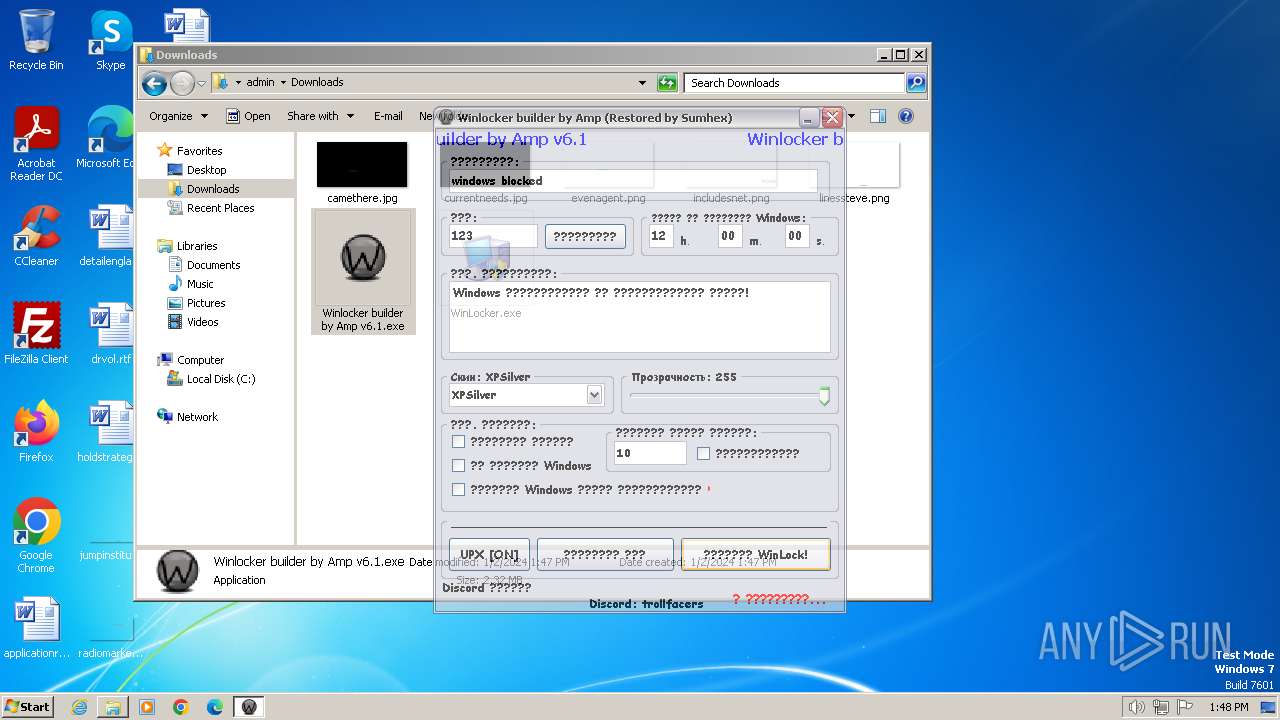Open Google Chrome desktop icon

[36, 536]
